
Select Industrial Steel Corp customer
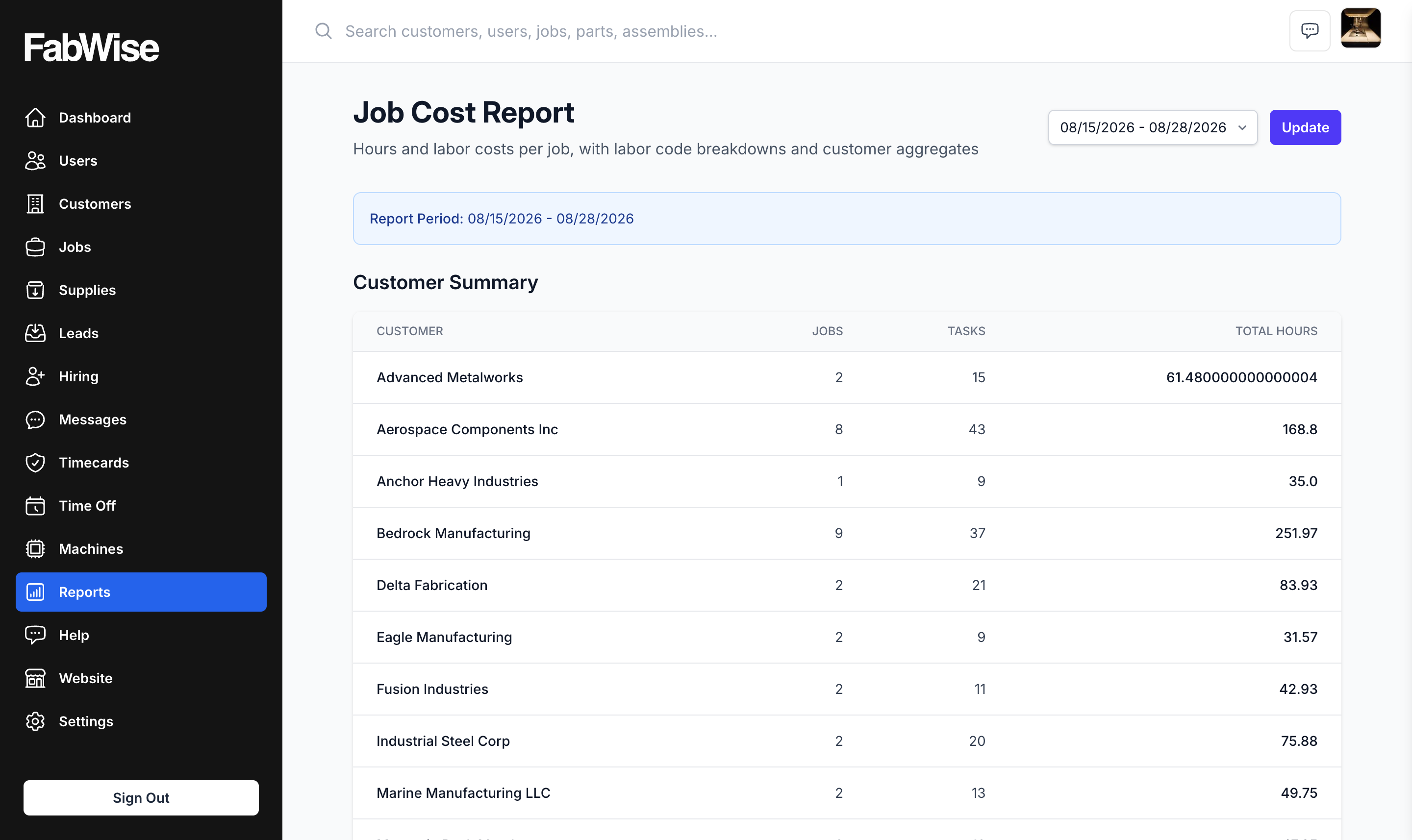(443, 741)
